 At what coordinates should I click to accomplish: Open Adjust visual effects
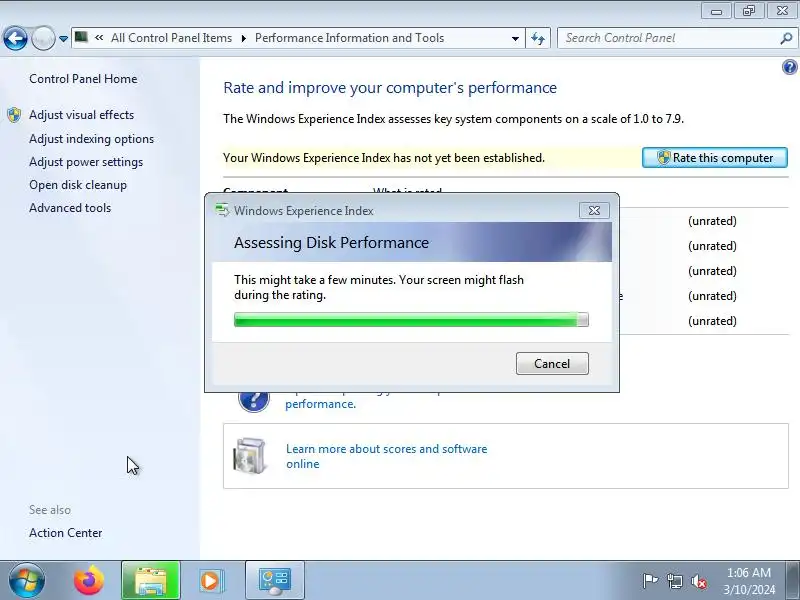coord(82,115)
